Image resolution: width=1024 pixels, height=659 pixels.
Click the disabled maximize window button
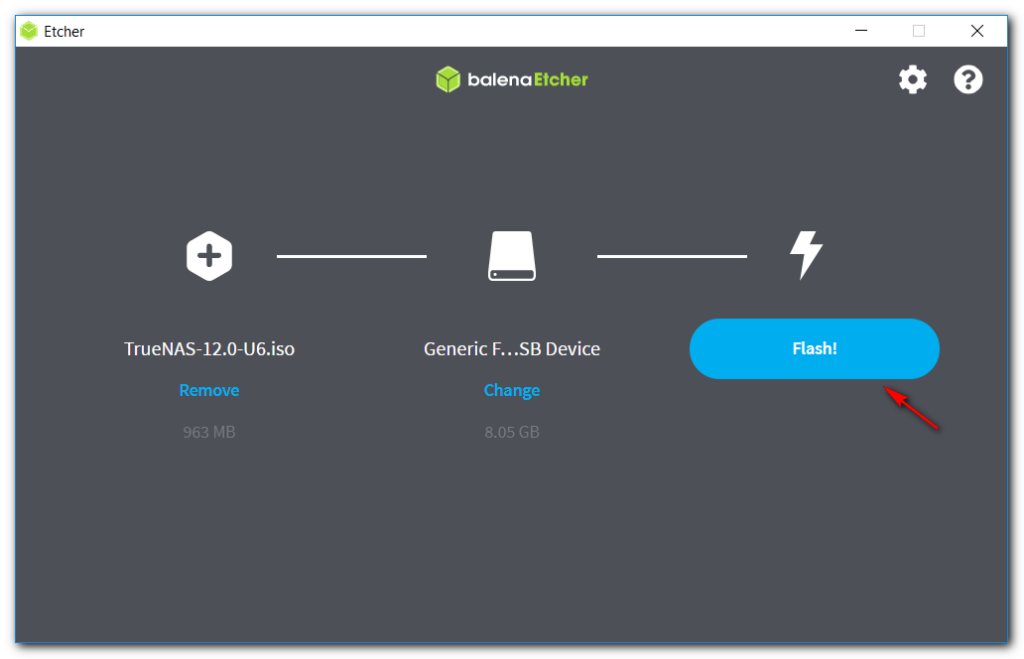tap(918, 31)
